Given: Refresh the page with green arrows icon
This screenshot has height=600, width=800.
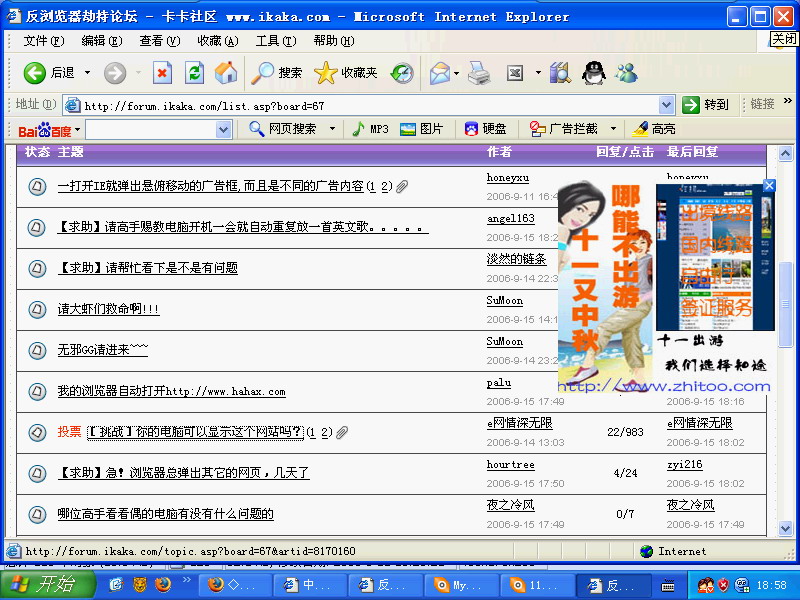Looking at the screenshot, I should (194, 73).
